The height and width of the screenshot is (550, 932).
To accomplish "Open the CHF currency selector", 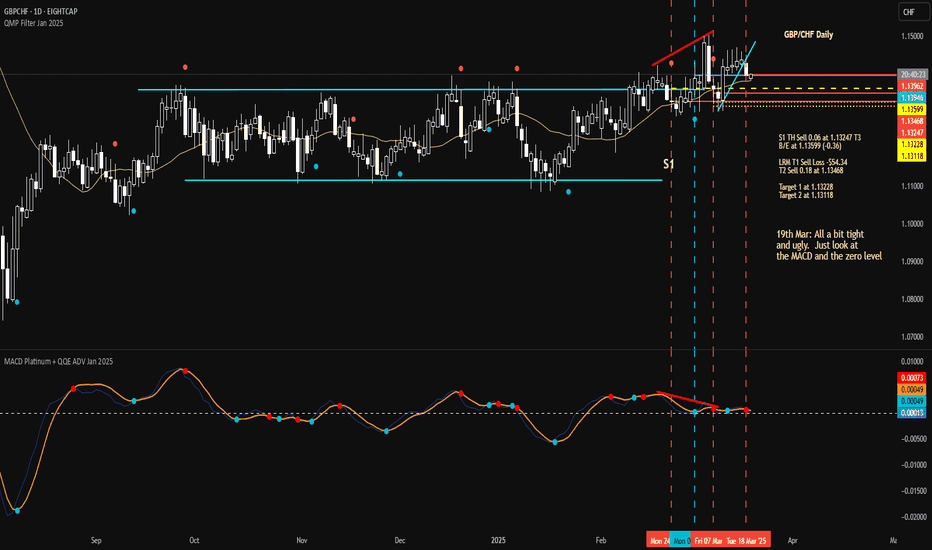I will 912,12.
